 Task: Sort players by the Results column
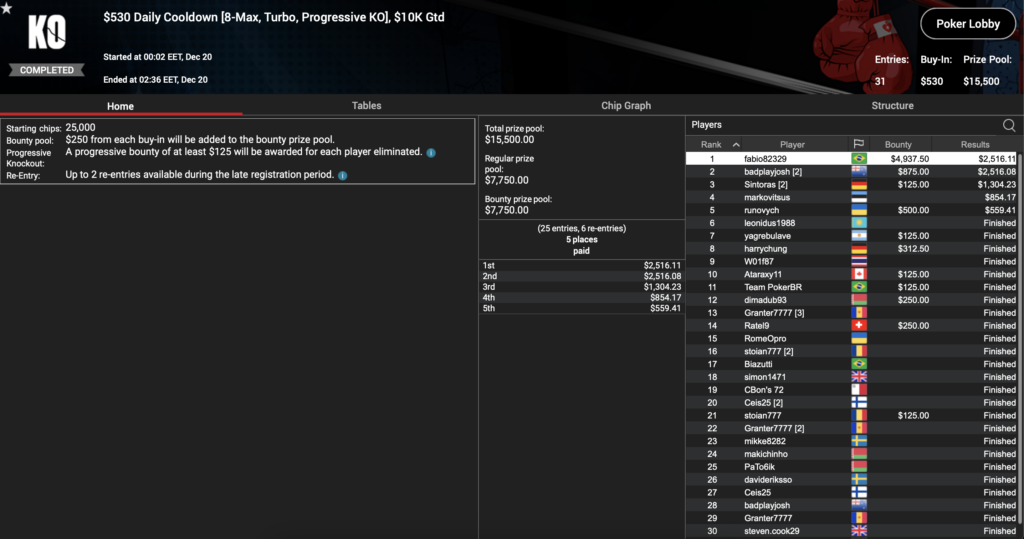pyautogui.click(x=975, y=145)
